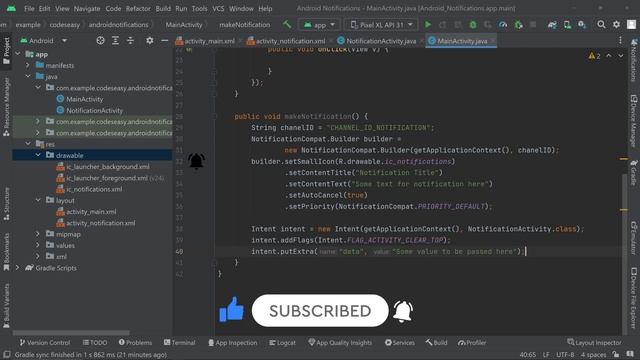
Task: Open the app run configuration dropdown
Action: [319, 24]
